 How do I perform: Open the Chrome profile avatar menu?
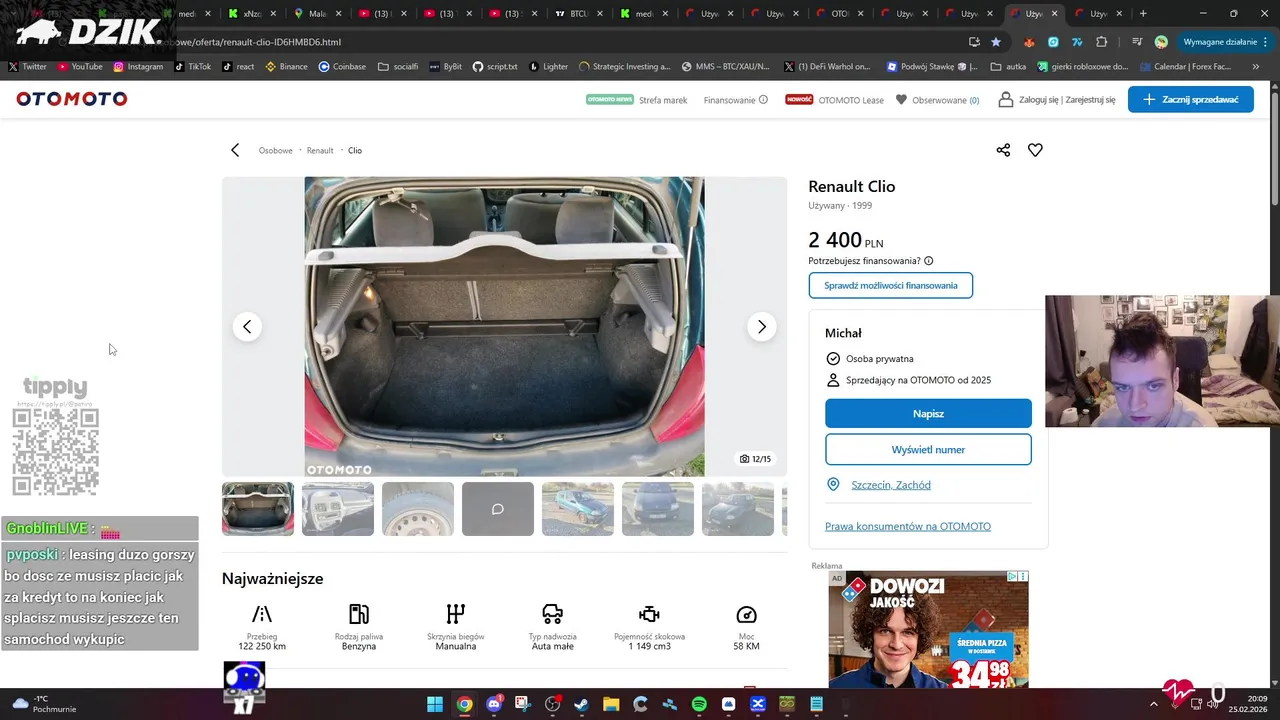[x=1161, y=42]
